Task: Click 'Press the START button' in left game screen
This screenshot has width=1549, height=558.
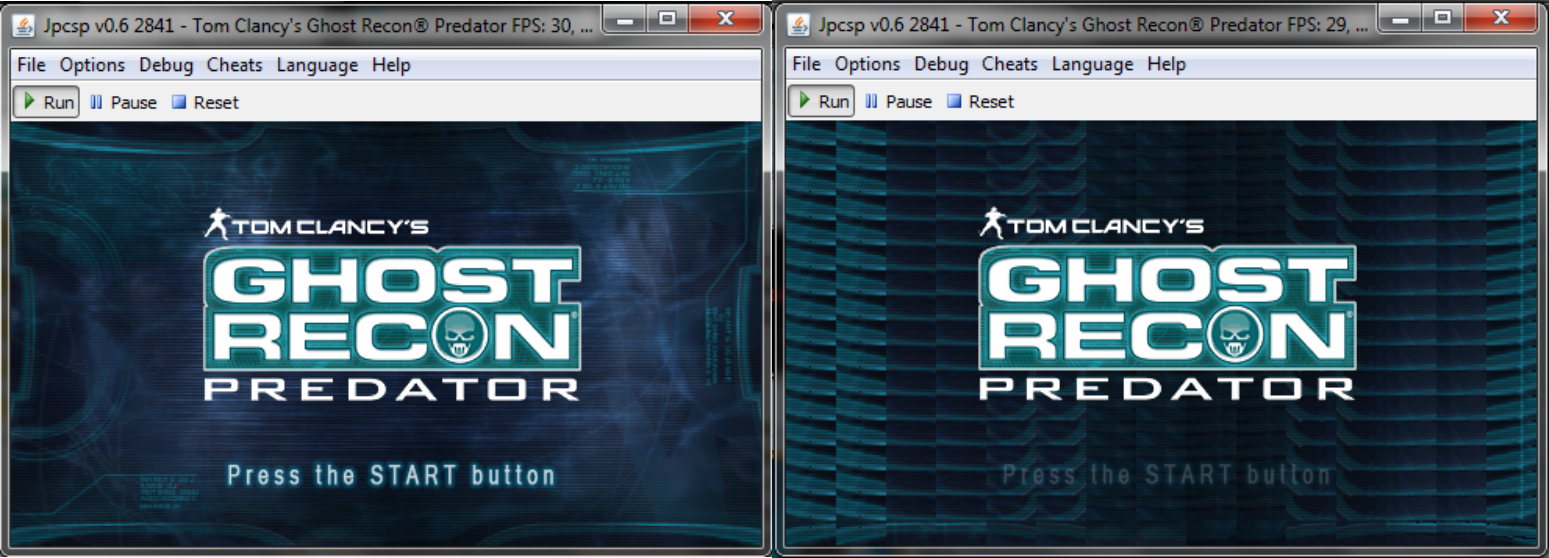Action: click(x=391, y=474)
